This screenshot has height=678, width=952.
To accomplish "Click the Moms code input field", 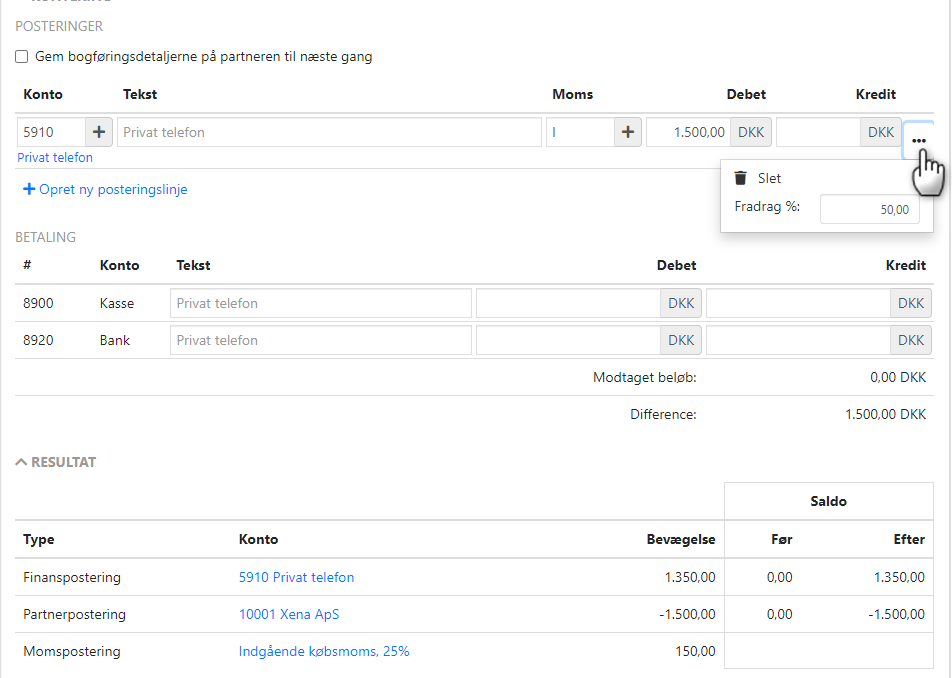I will pyautogui.click(x=579, y=132).
